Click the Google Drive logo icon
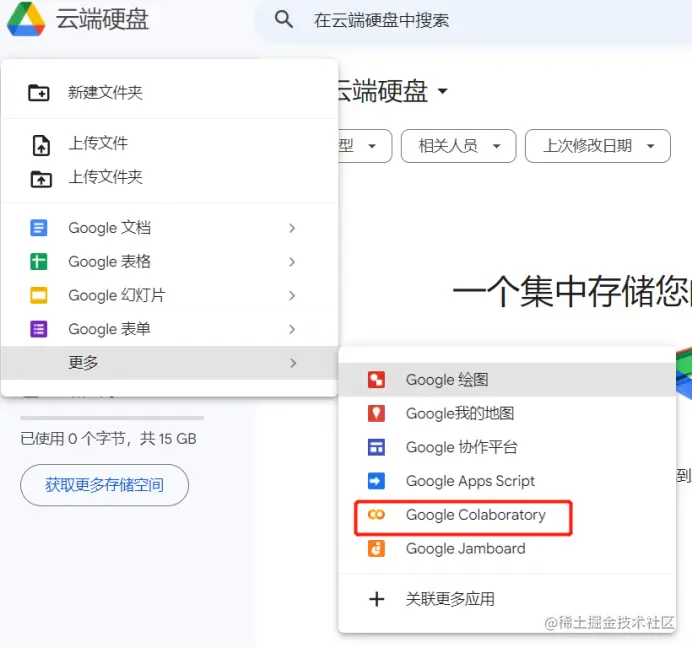 click(26, 19)
